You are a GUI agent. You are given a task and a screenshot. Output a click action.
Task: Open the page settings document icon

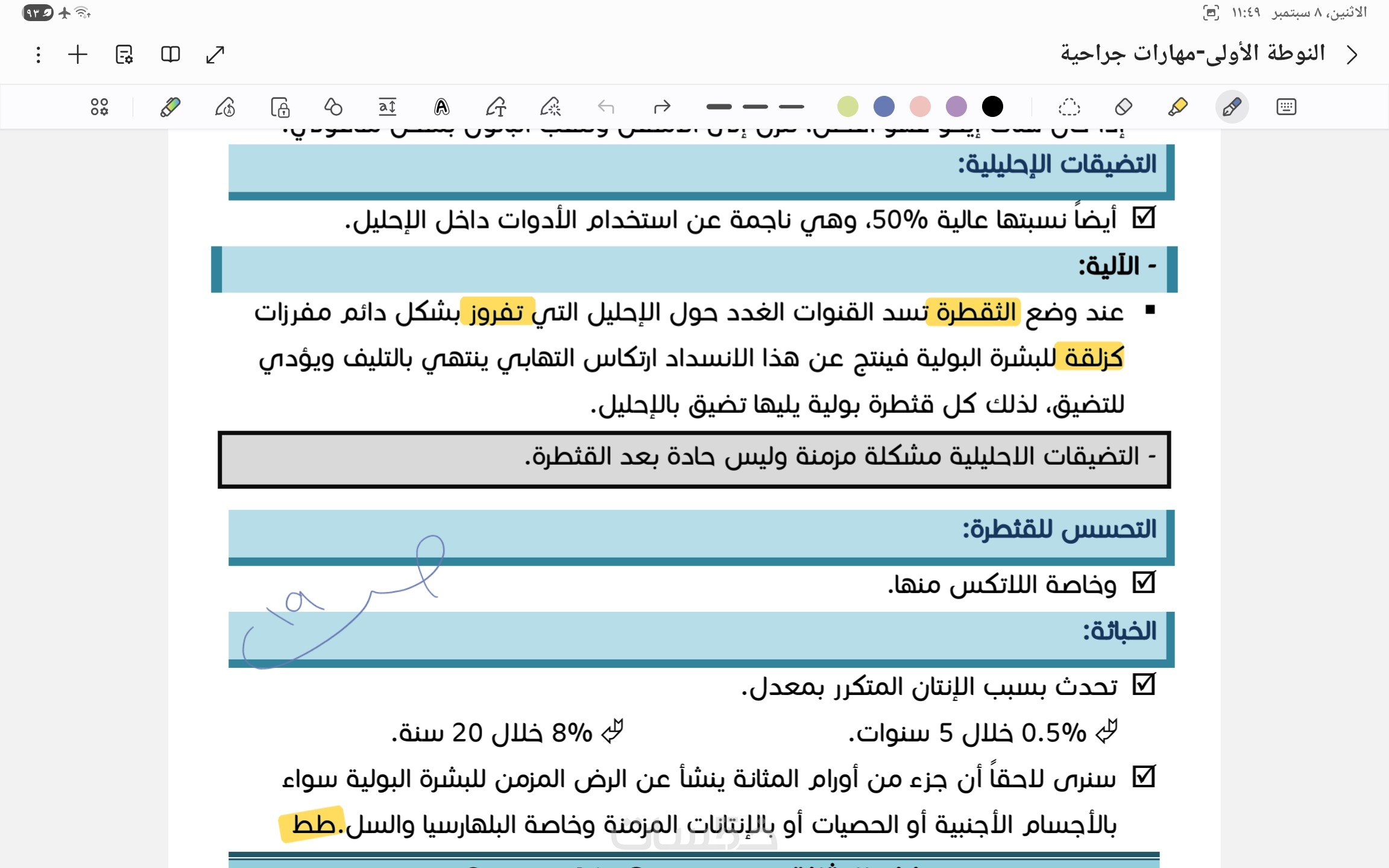click(124, 55)
